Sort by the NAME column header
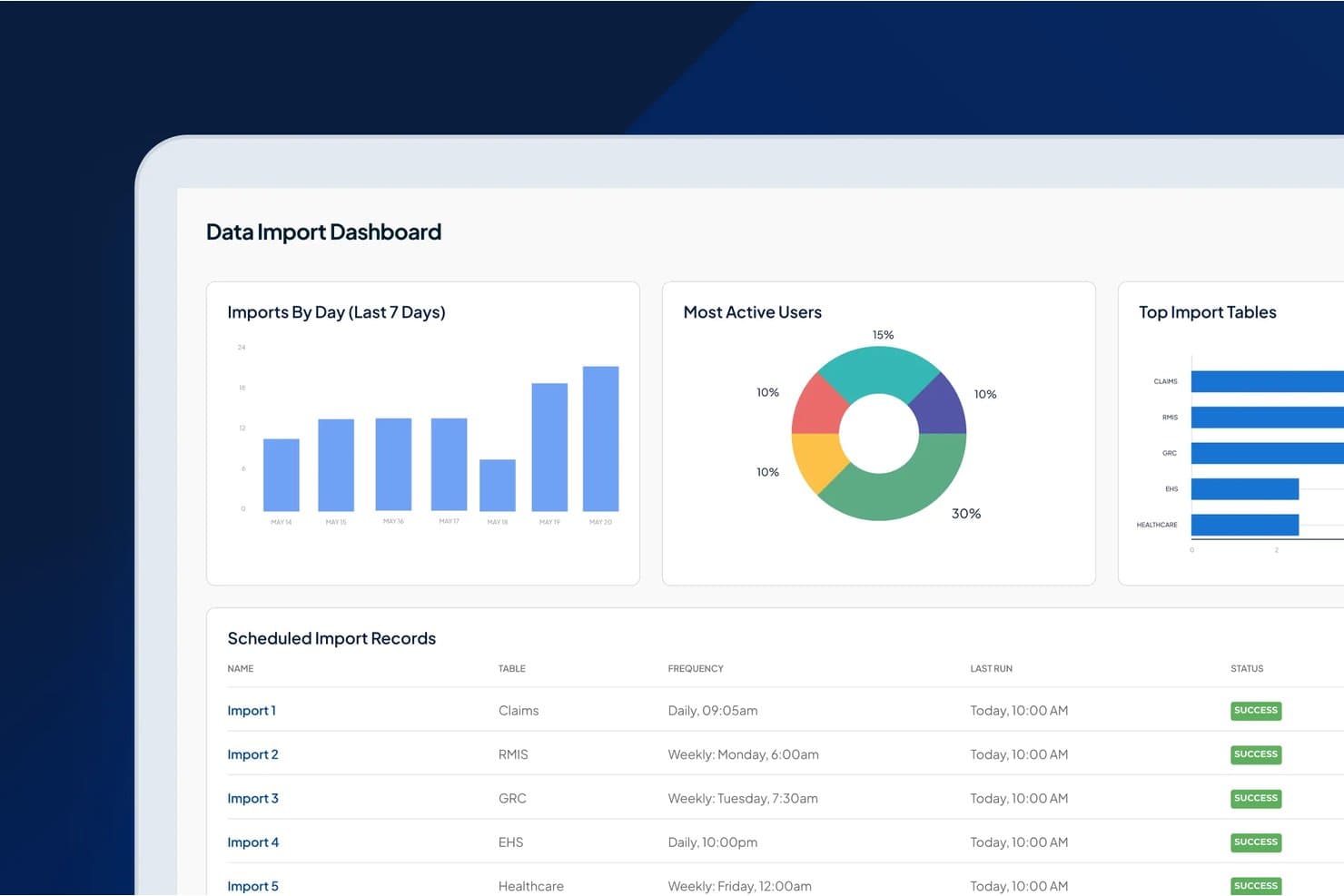The image size is (1344, 896). (x=241, y=669)
